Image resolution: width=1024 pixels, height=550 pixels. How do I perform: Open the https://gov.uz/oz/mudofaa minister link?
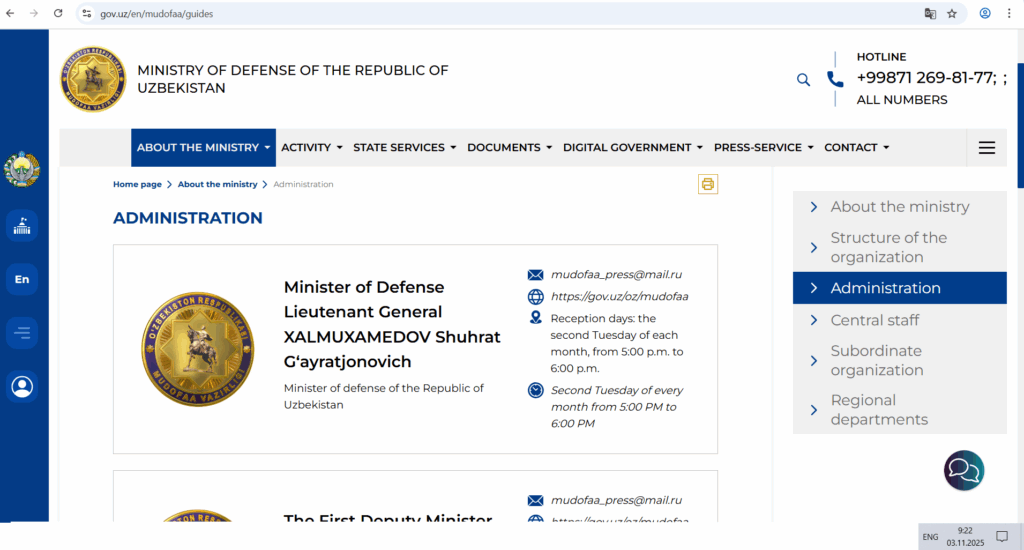(619, 296)
